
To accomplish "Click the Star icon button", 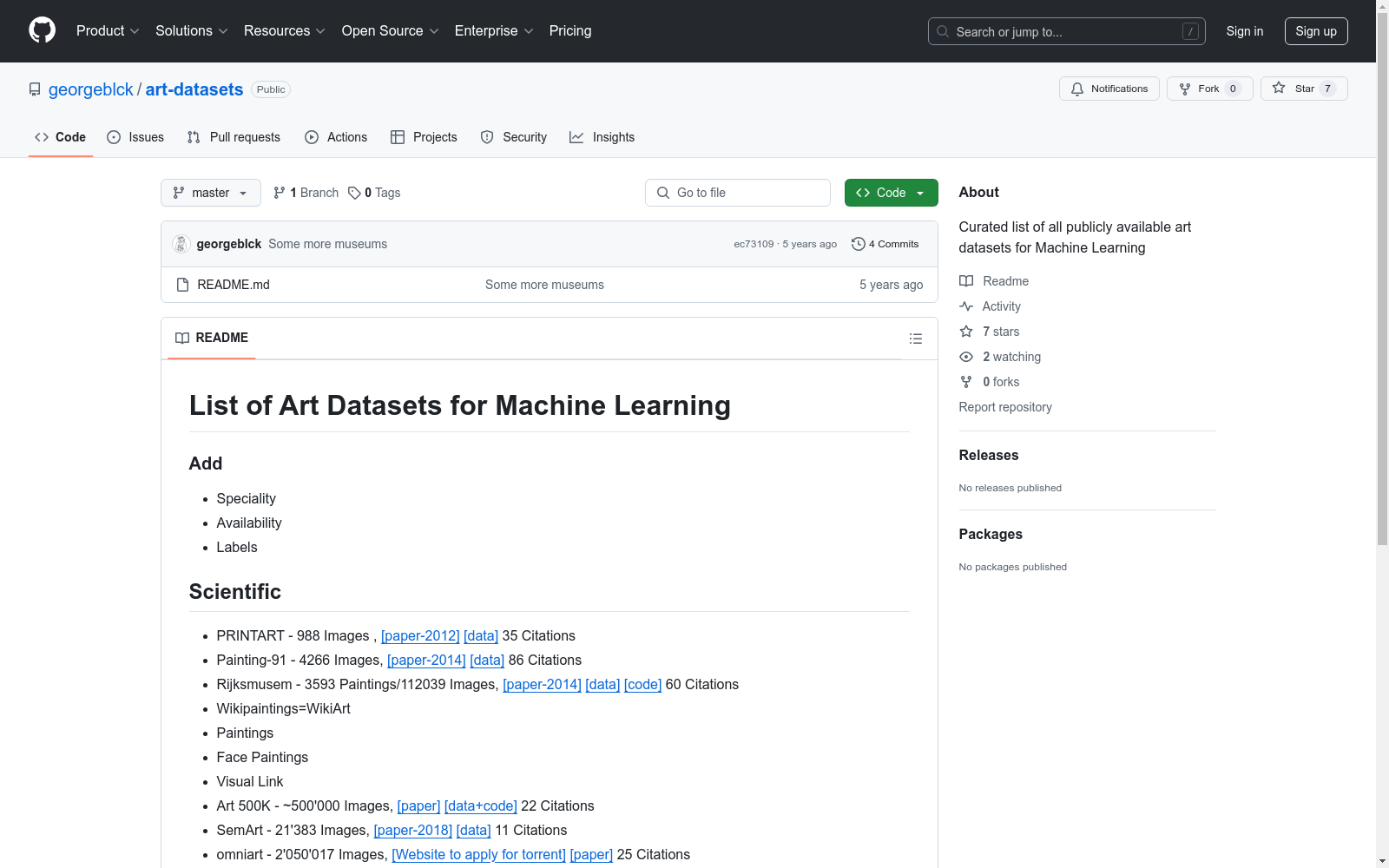I will click(1304, 89).
